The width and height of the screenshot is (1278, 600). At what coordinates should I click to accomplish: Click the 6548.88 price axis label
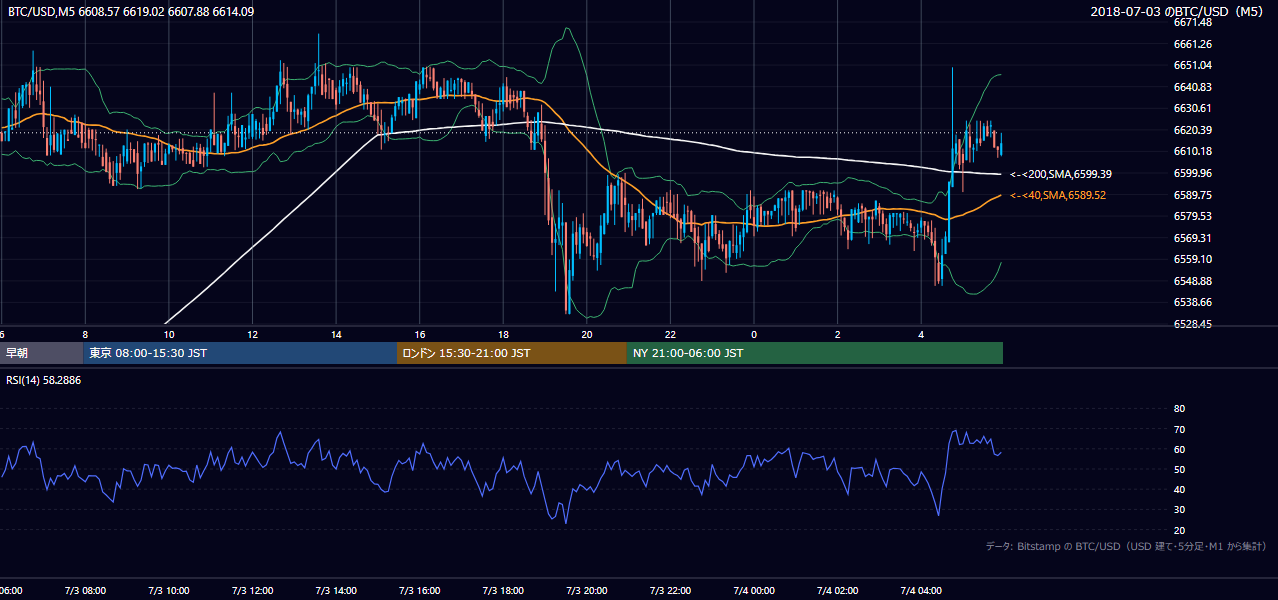(1193, 281)
